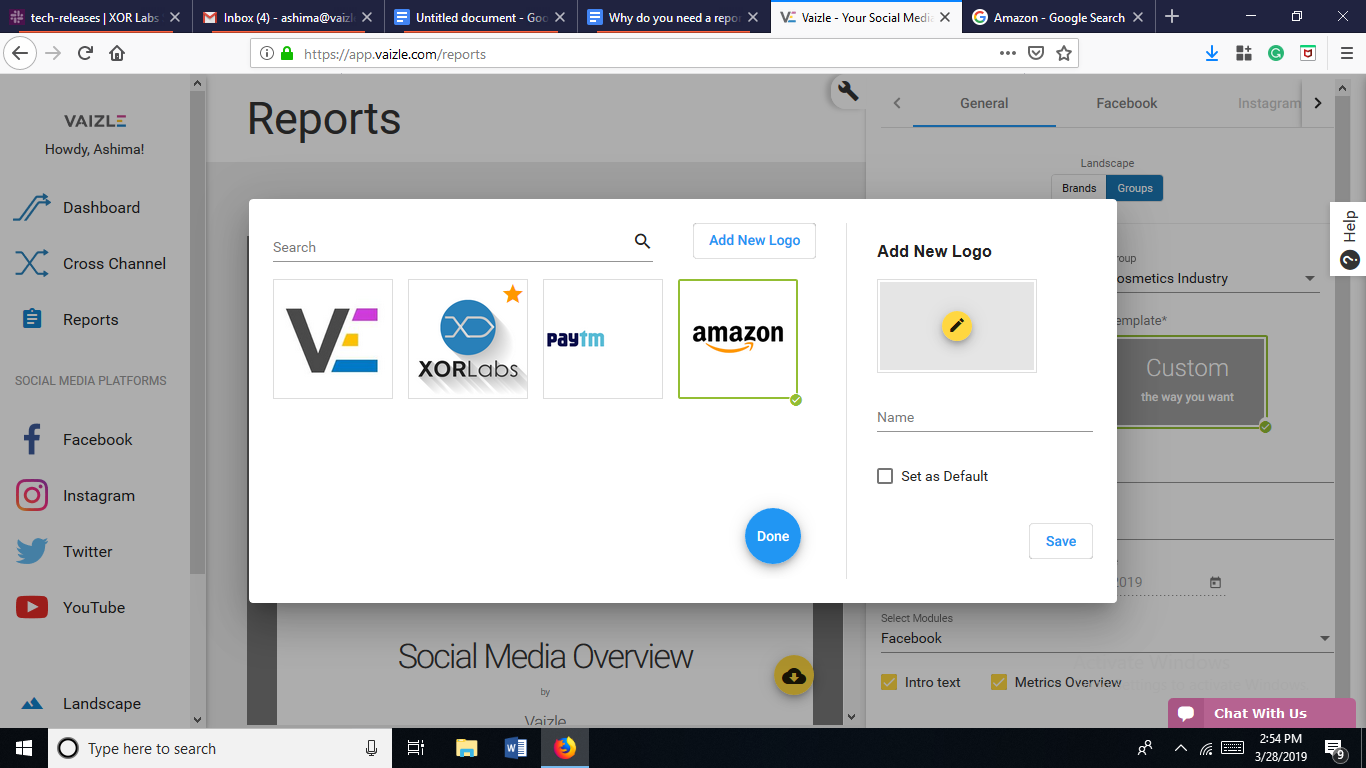Open the Select Modules dropdown
The height and width of the screenshot is (768, 1366).
pyautogui.click(x=1106, y=638)
